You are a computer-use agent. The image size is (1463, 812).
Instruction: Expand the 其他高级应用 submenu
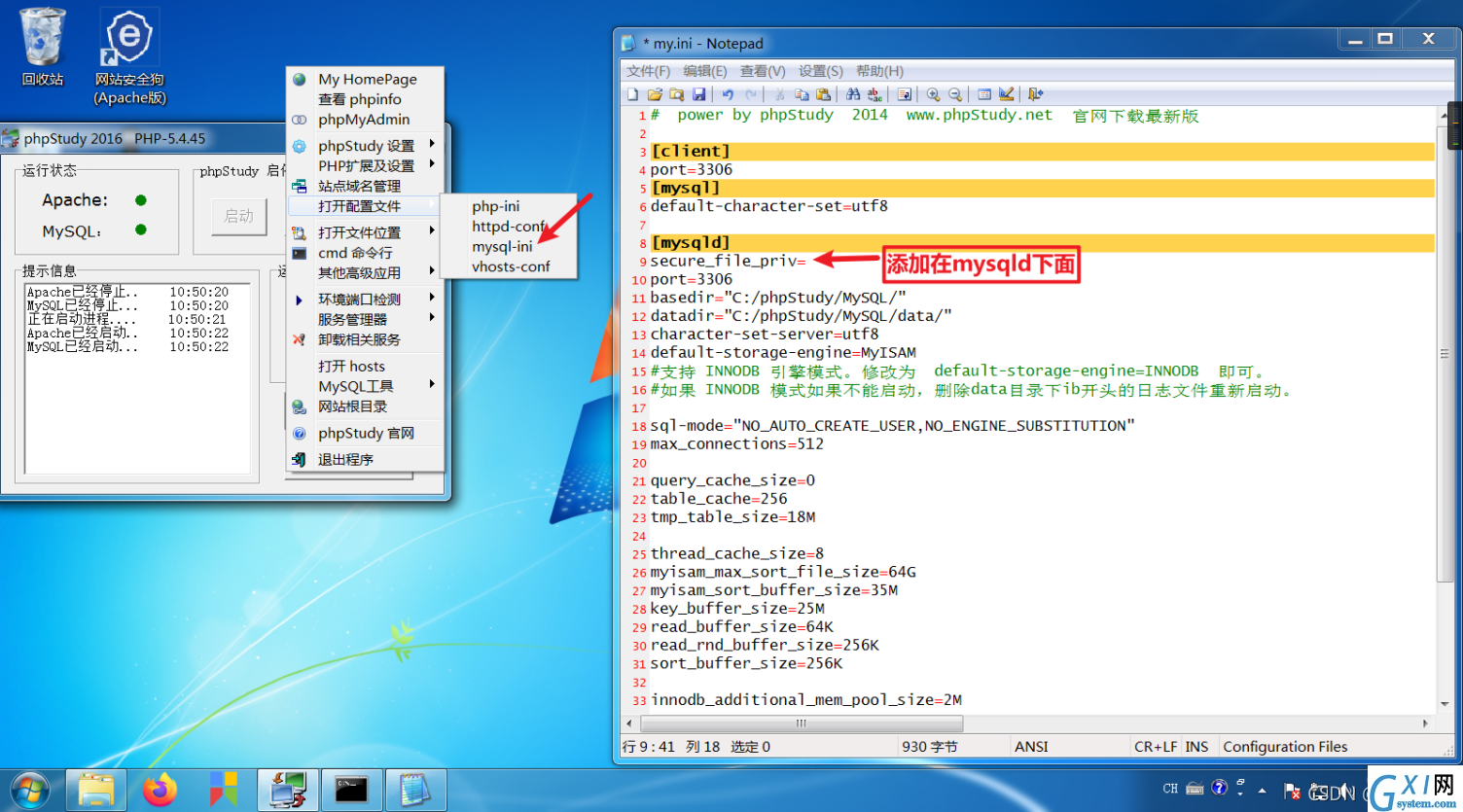point(366,272)
